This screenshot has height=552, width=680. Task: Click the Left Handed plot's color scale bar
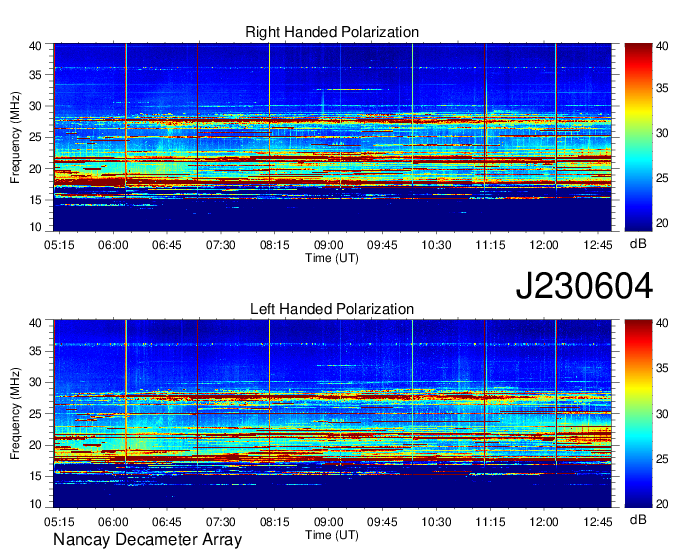[638, 414]
